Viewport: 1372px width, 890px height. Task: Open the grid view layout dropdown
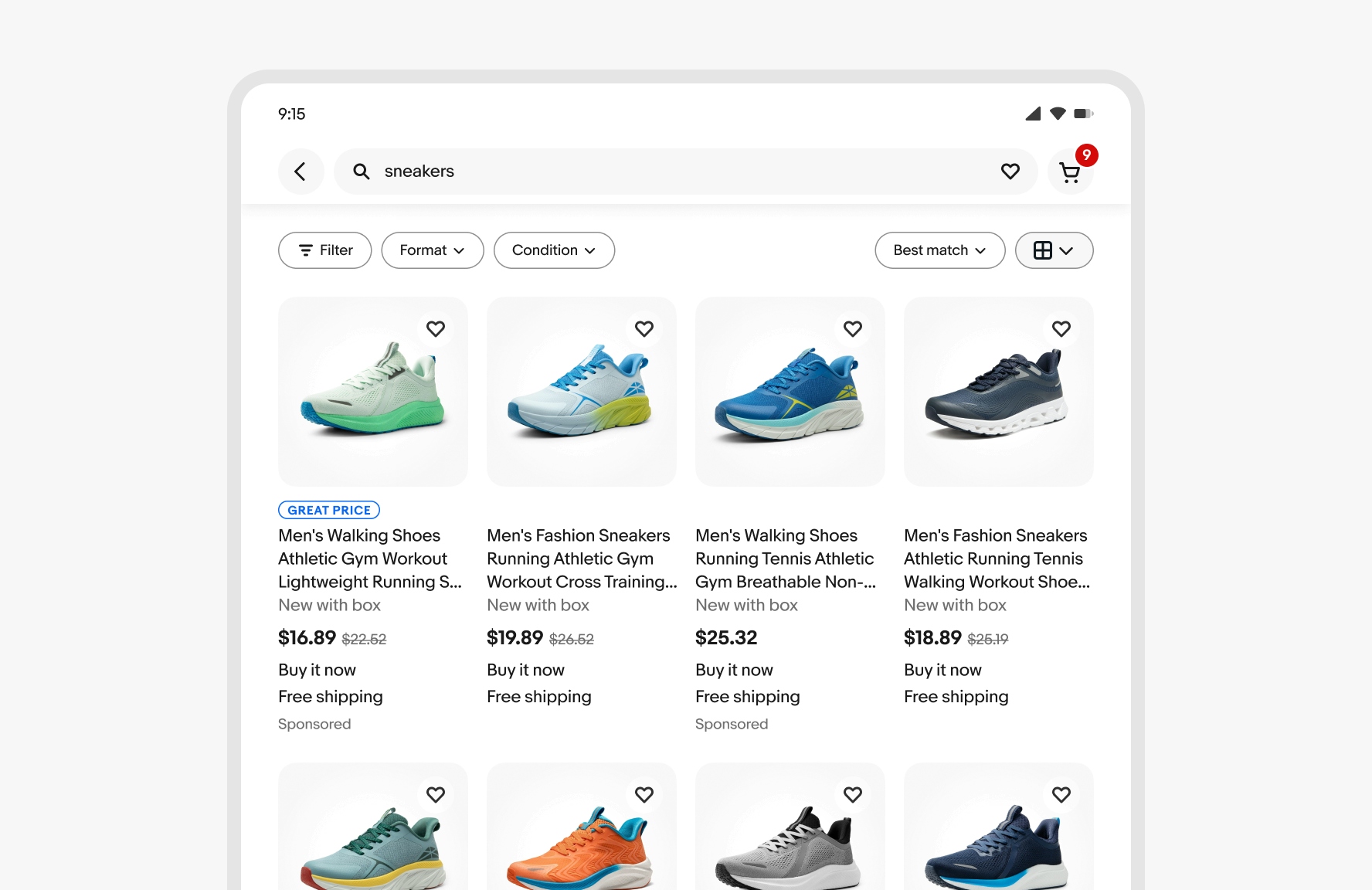(1054, 250)
